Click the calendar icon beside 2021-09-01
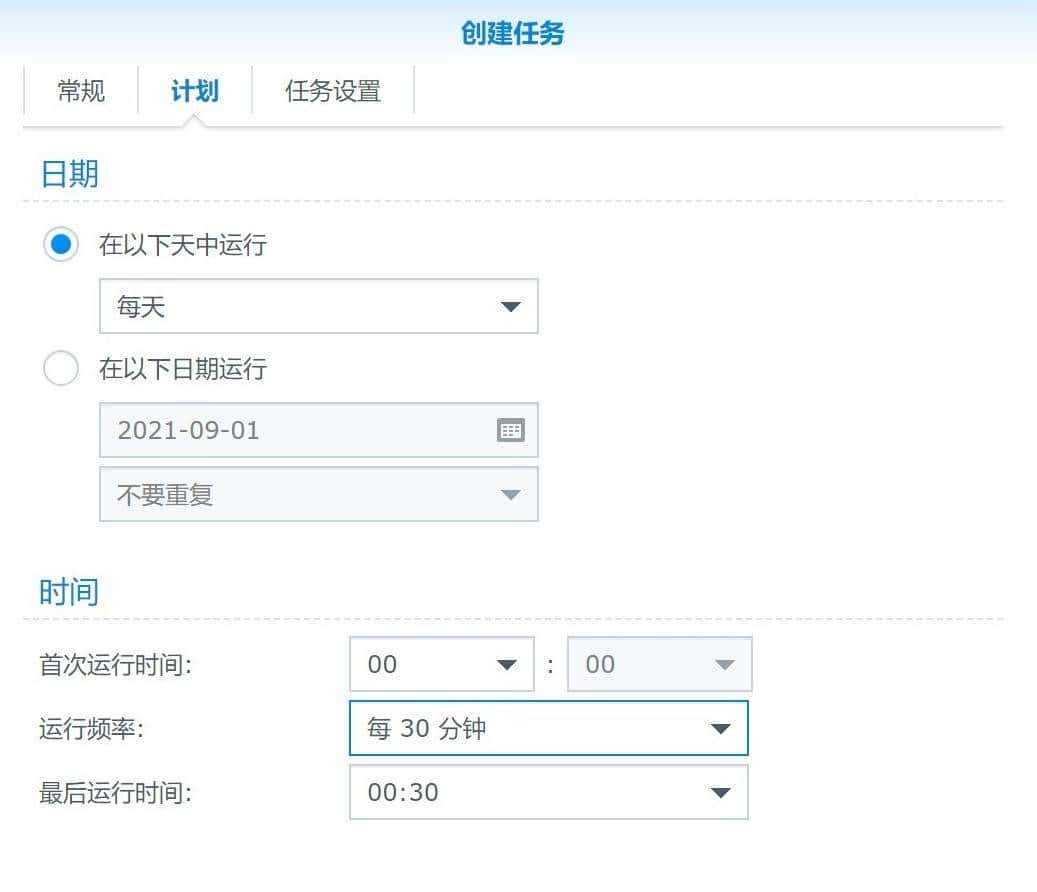Image resolution: width=1037 pixels, height=892 pixels. (x=511, y=430)
